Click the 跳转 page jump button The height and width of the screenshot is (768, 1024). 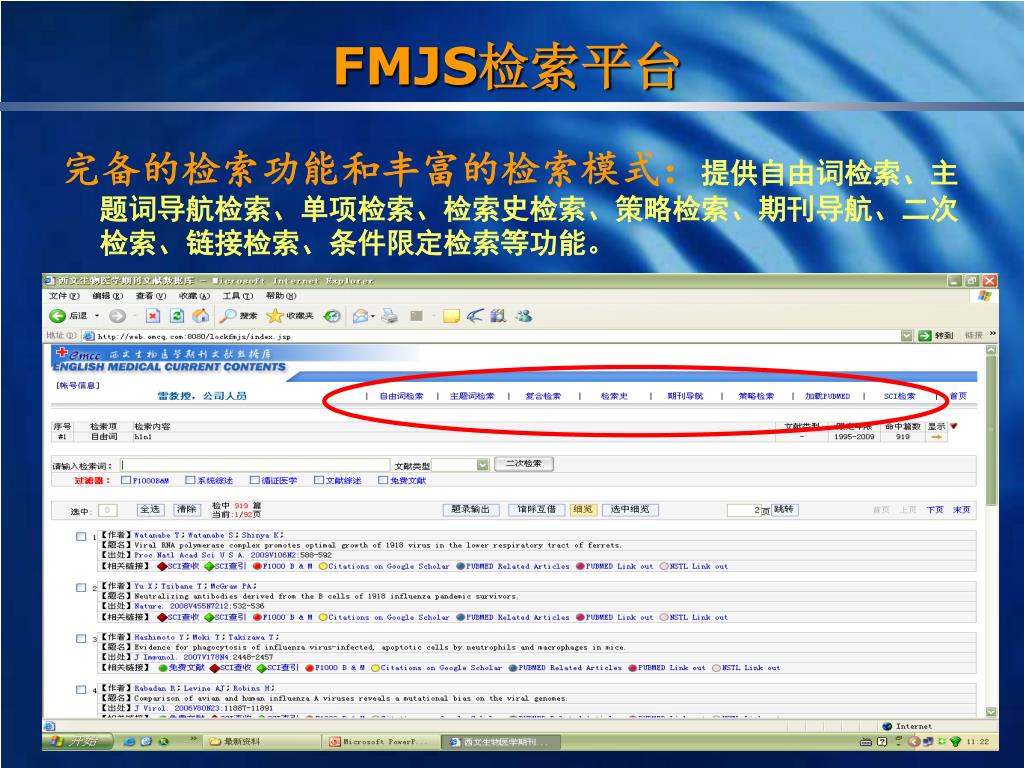785,509
